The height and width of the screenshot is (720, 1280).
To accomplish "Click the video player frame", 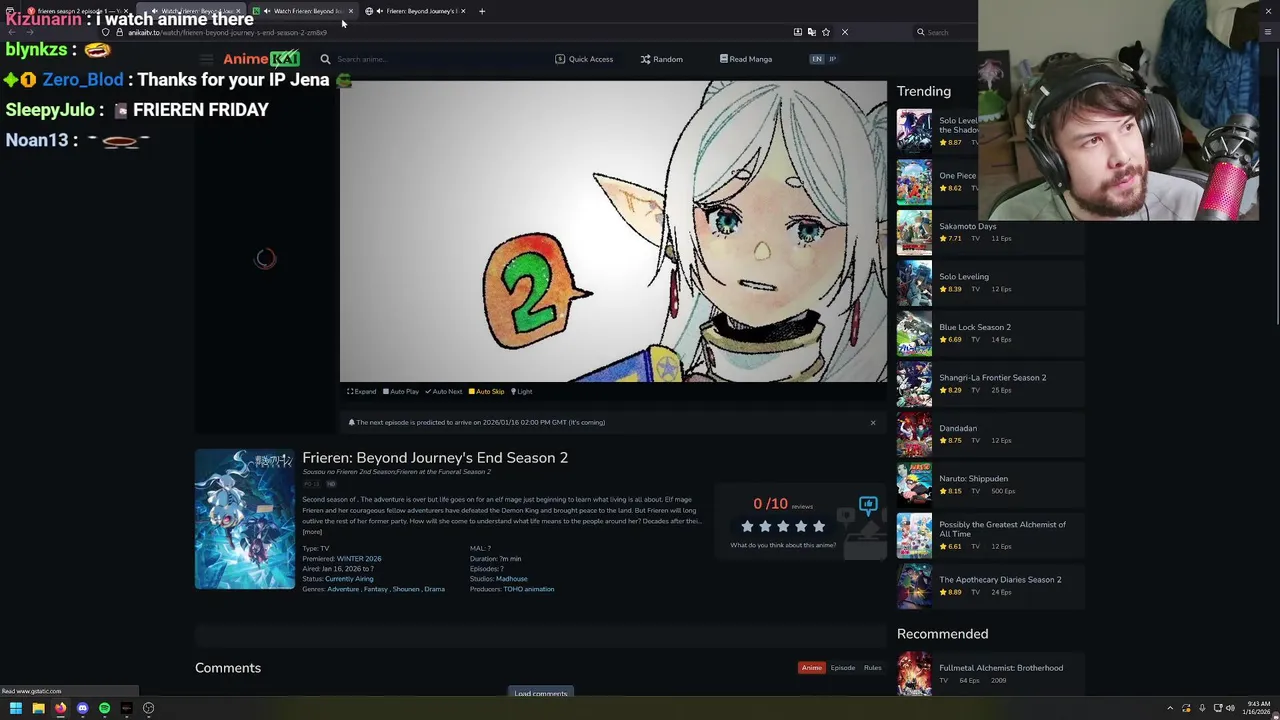I will [x=613, y=231].
